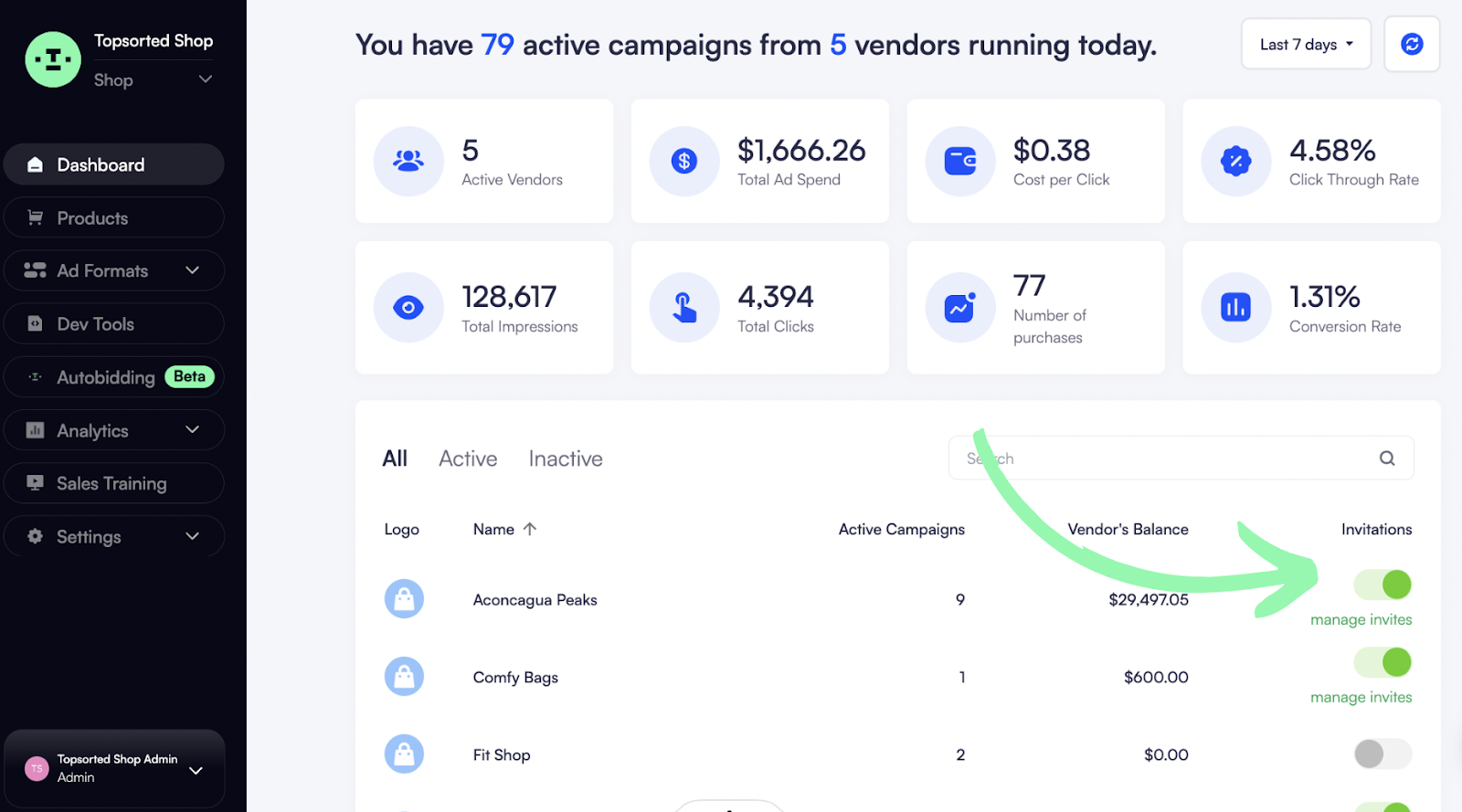Click the Sales Training presentation icon
This screenshot has height=812, width=1462.
(35, 482)
